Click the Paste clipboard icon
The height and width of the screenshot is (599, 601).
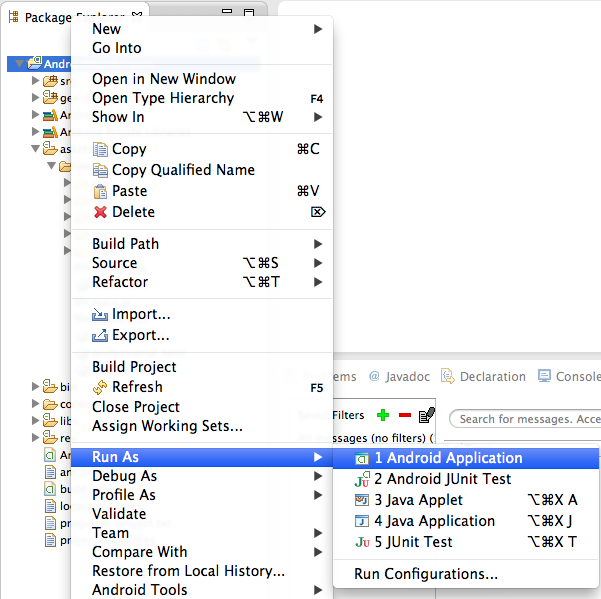[x=100, y=191]
